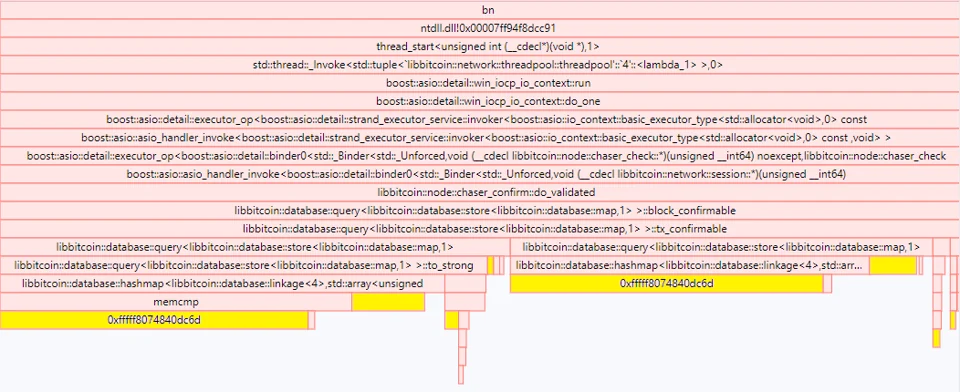Click the chaser_confirm::do_validated frame
The image size is (960, 392).
pyautogui.click(x=480, y=193)
